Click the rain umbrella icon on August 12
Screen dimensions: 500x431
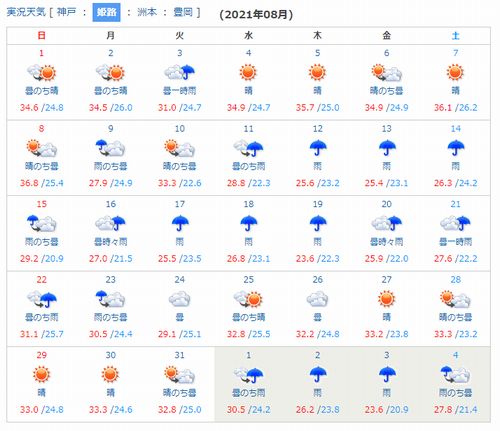(318, 148)
